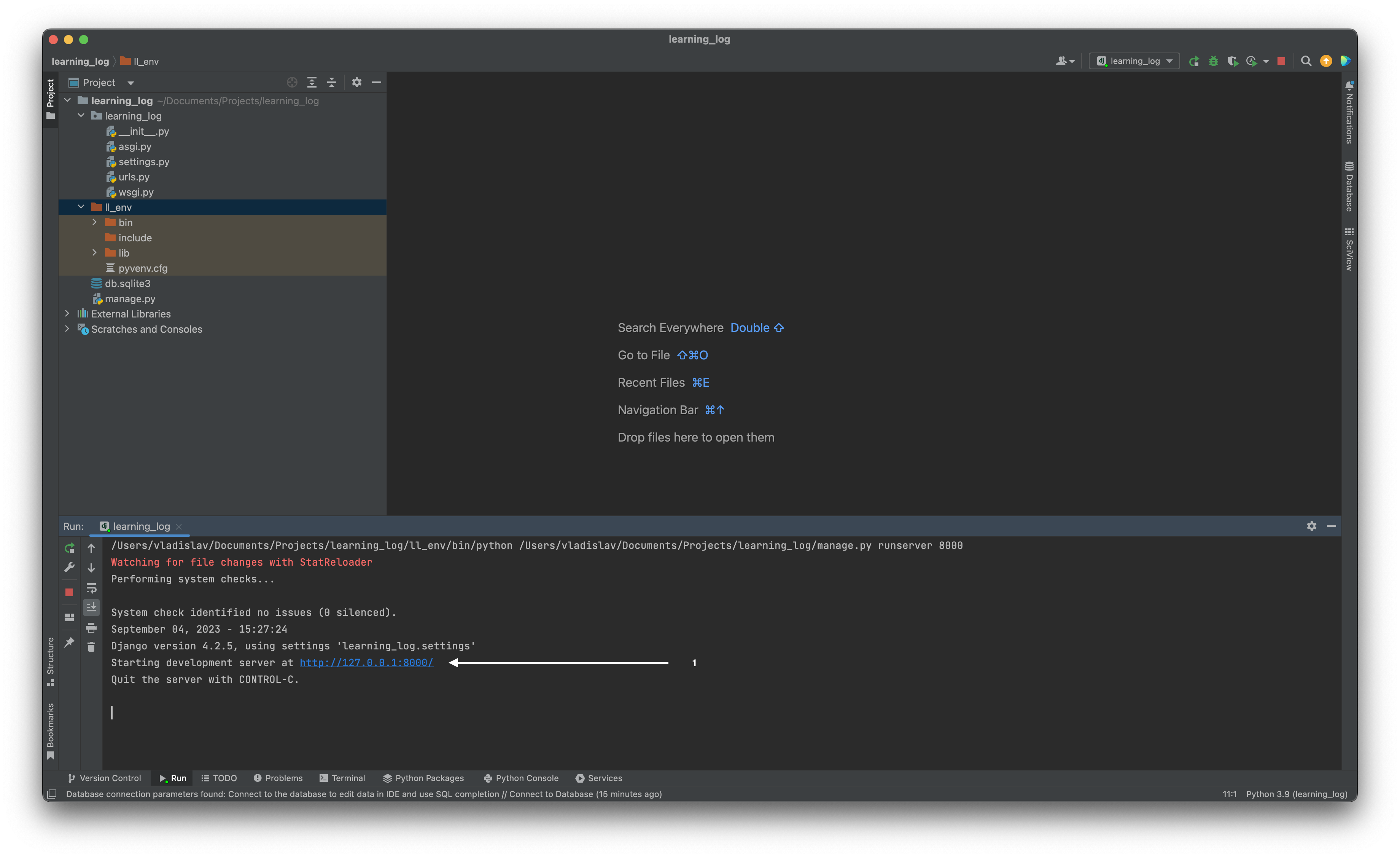Pin the Run tab with the pin icon
Image resolution: width=1400 pixels, height=858 pixels.
[x=69, y=643]
